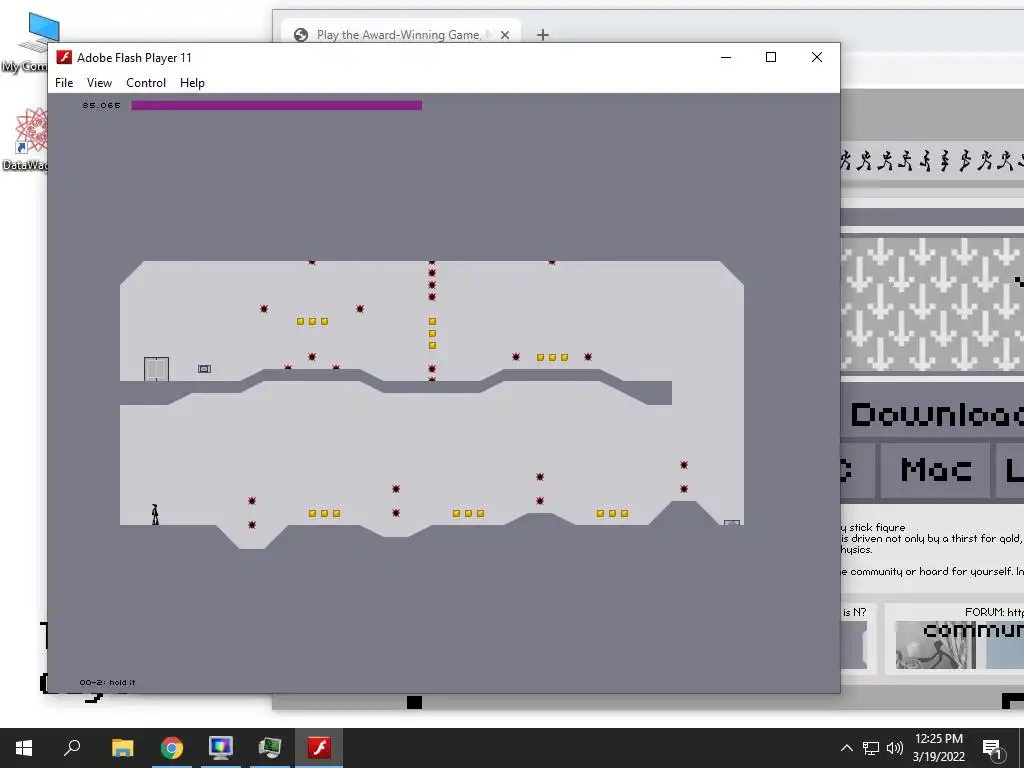Close the Award-Winning Game browser tab
1024x768 pixels.
click(x=505, y=35)
